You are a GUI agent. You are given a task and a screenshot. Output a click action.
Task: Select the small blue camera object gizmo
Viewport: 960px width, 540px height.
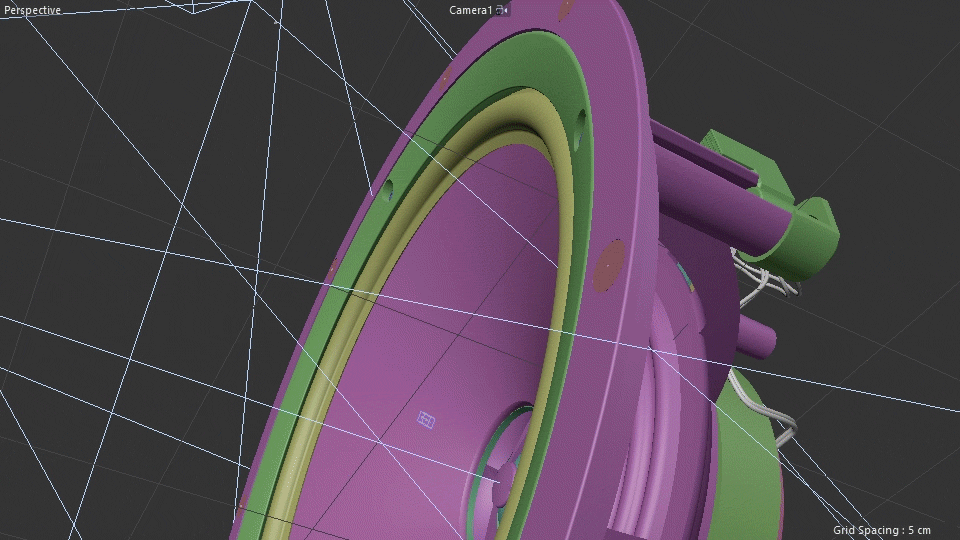[x=426, y=420]
